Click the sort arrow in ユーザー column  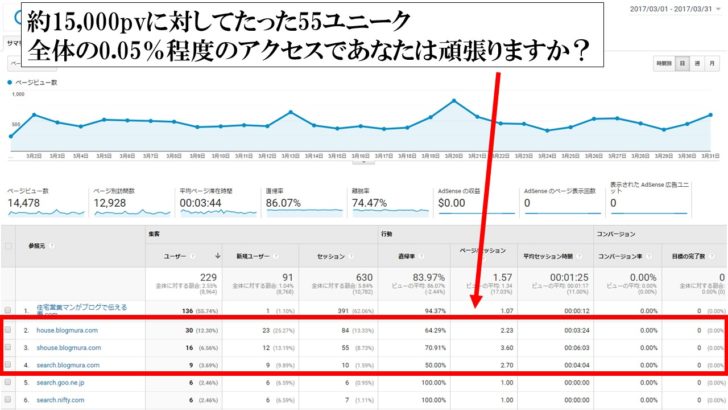(217, 256)
